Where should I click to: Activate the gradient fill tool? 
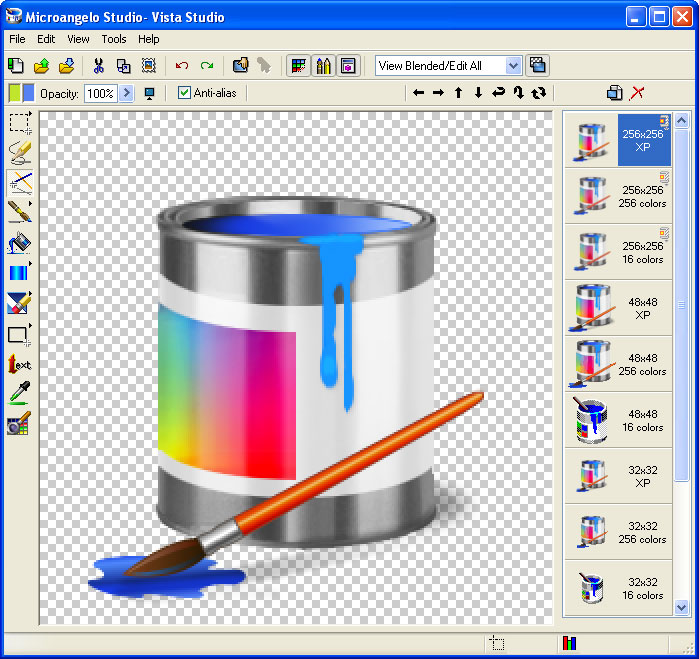(x=19, y=273)
